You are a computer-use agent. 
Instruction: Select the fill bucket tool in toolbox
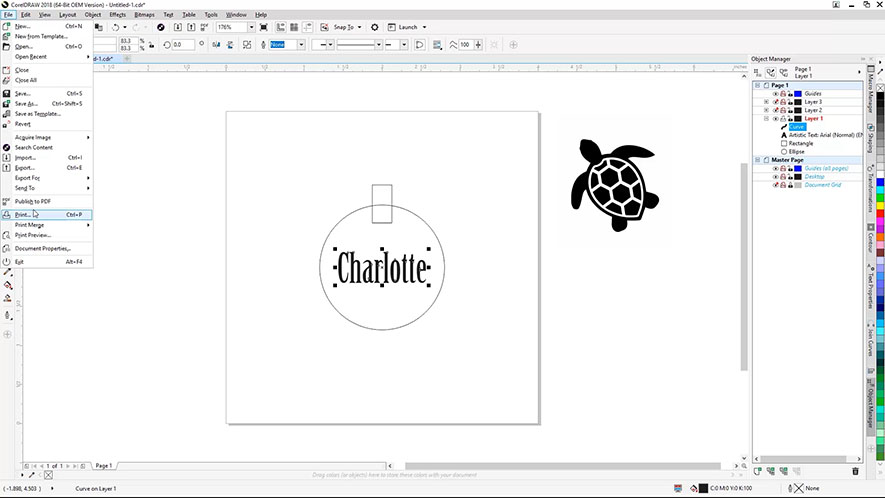[7, 285]
